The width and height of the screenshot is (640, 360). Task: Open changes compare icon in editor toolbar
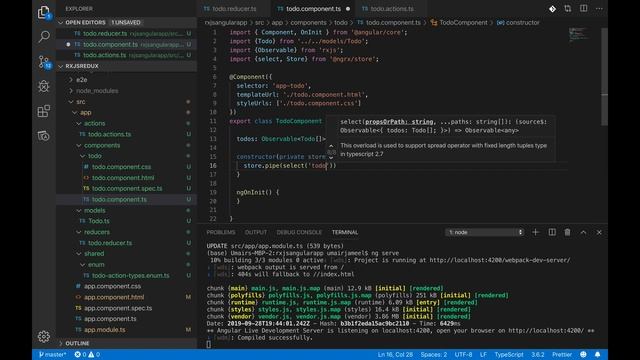568,9
